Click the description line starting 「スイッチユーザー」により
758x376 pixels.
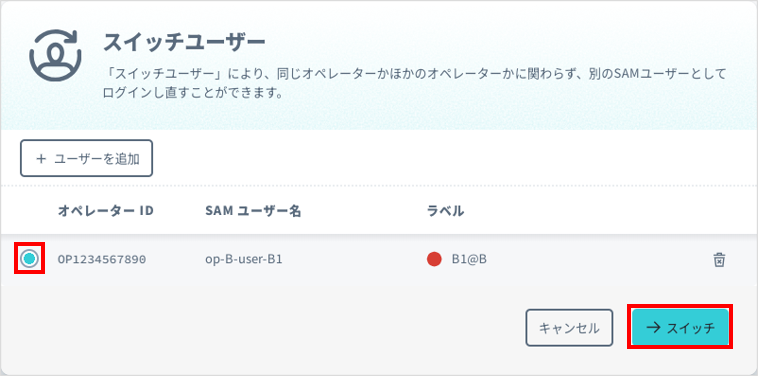point(415,74)
